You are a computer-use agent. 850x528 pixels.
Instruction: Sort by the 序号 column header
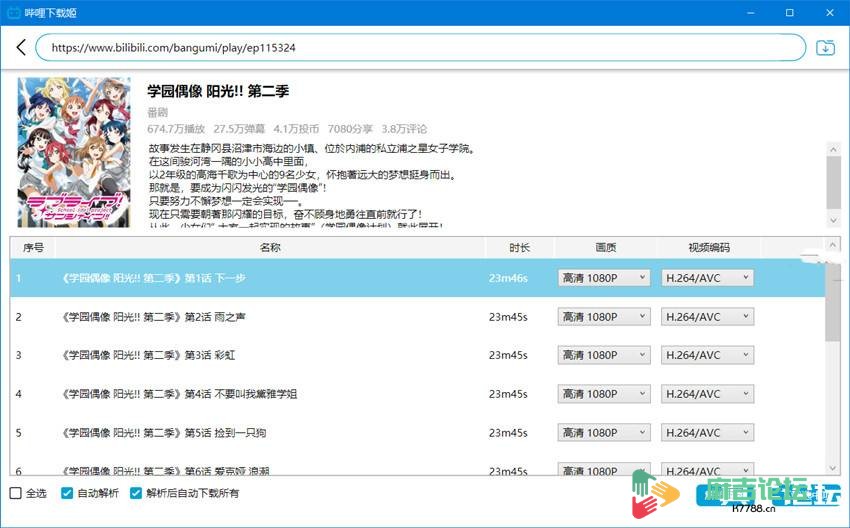tap(33, 248)
